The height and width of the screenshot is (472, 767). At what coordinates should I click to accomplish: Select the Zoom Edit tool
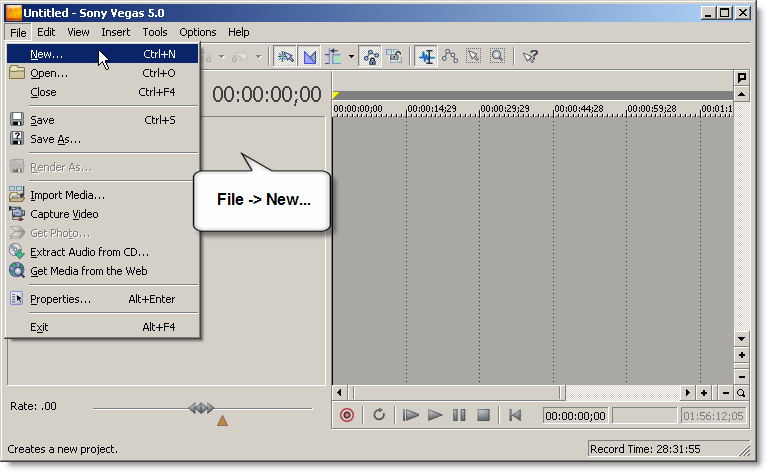point(497,57)
